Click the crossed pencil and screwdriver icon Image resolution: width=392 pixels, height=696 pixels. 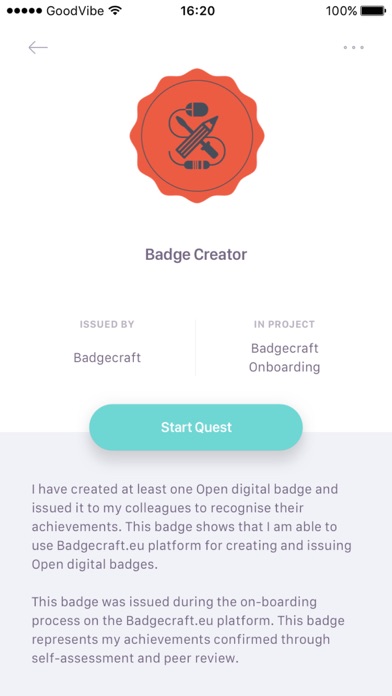(x=198, y=136)
